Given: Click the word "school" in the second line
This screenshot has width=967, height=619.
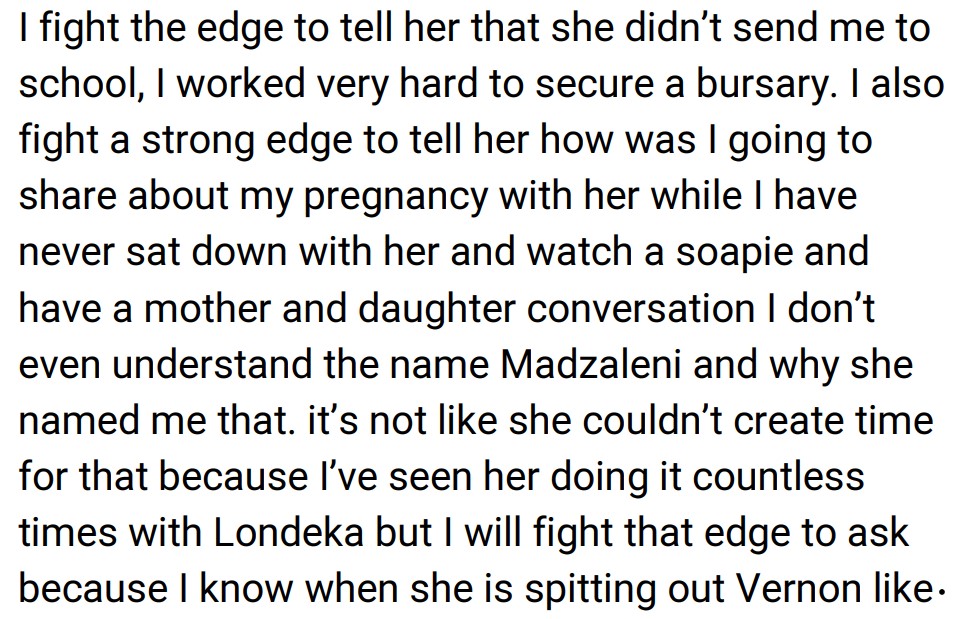Looking at the screenshot, I should tap(78, 84).
